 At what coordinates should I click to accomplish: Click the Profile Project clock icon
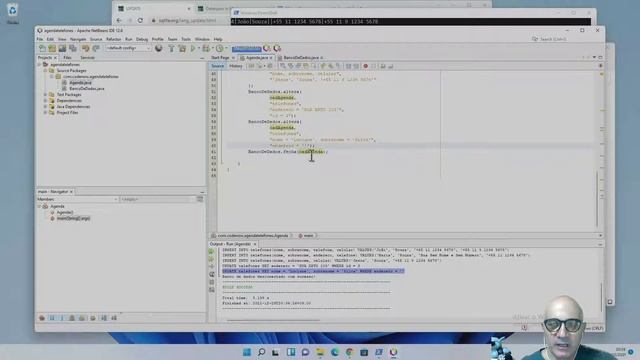tap(220, 49)
